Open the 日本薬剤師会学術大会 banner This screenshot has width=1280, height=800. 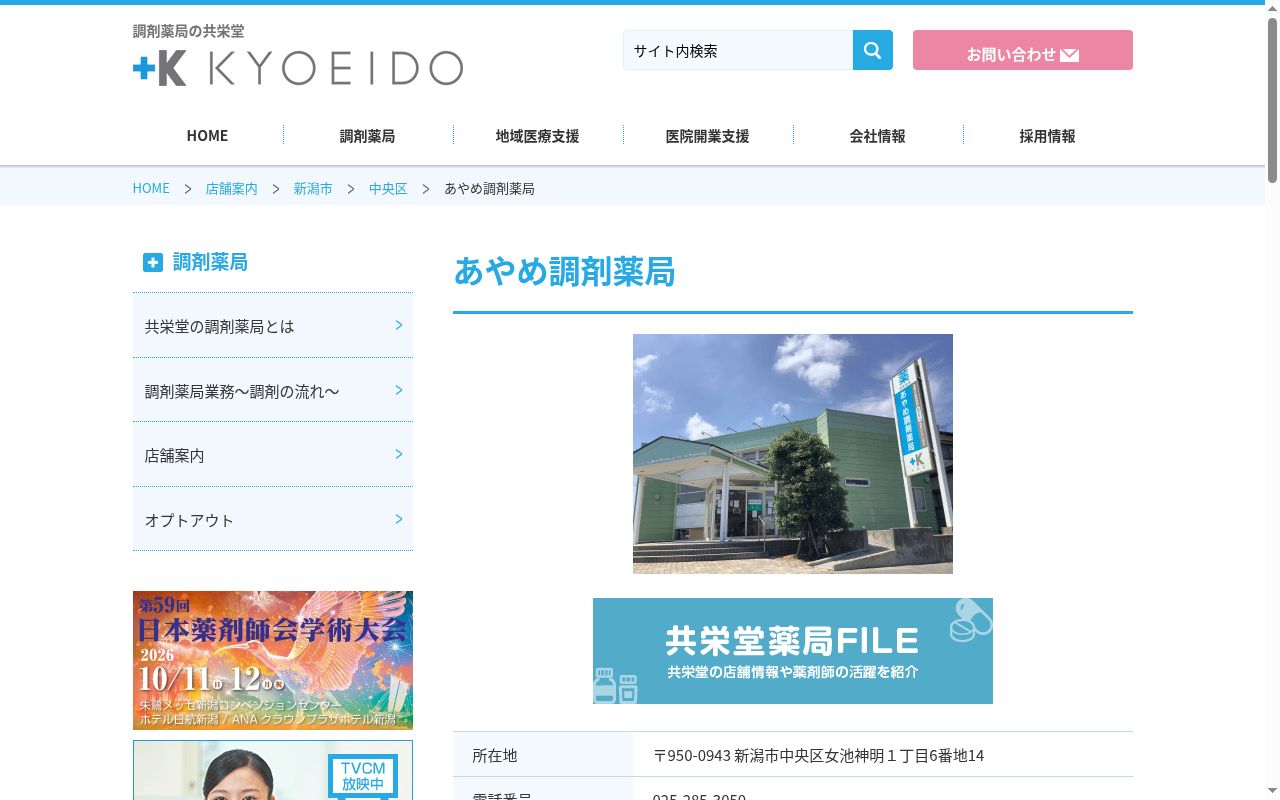[x=273, y=660]
